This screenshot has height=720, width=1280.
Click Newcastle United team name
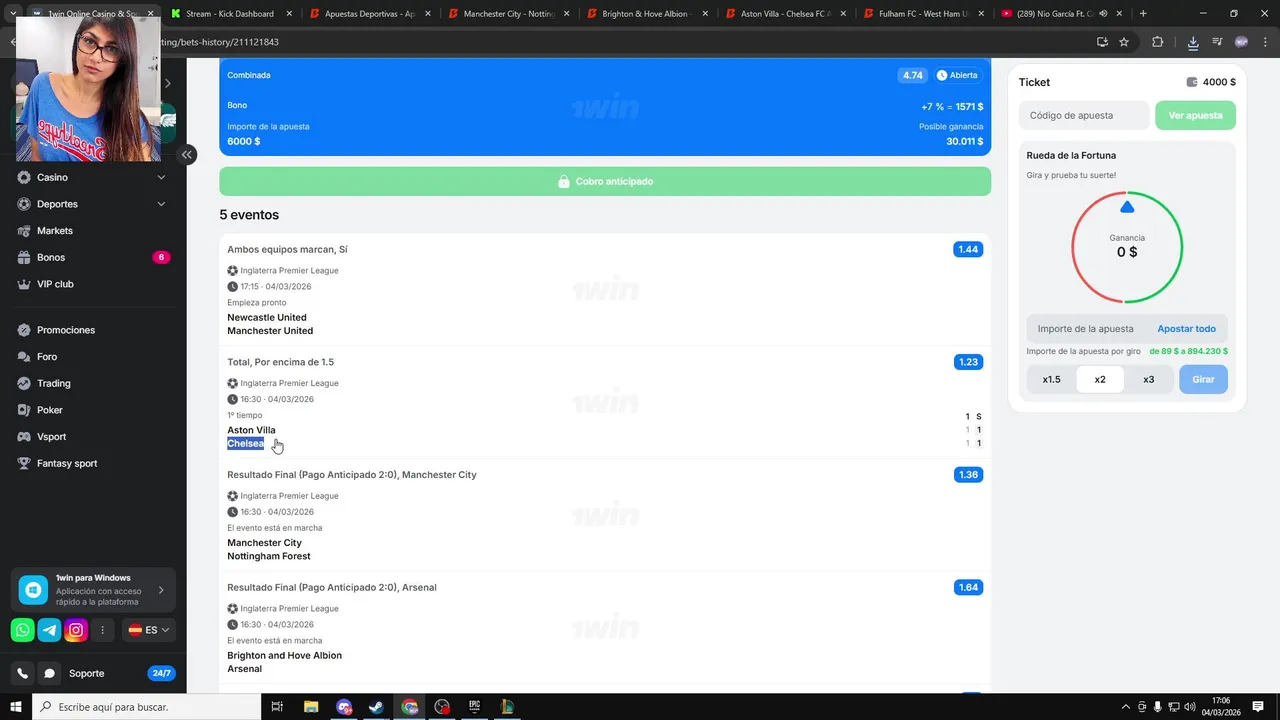pos(267,317)
